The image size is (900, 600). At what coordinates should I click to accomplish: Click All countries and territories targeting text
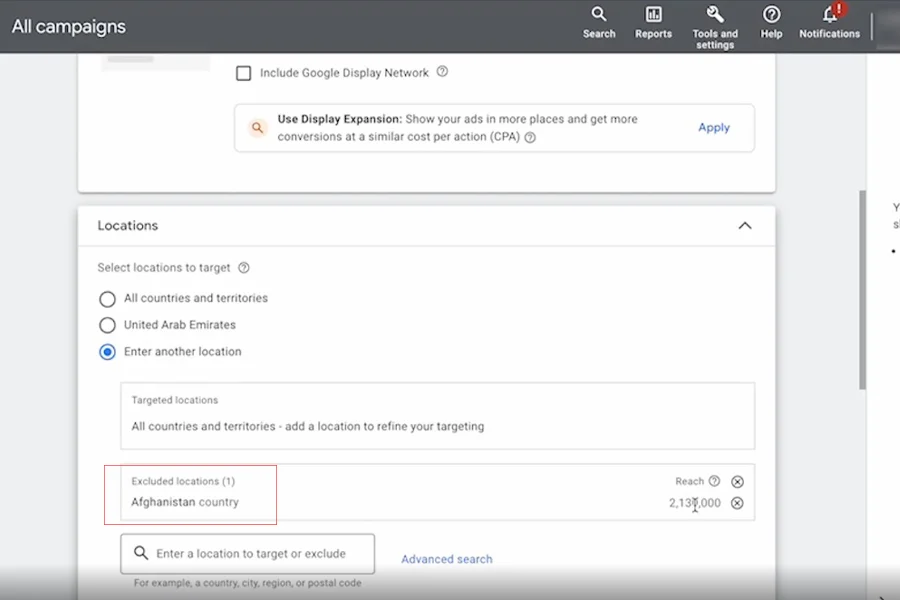pyautogui.click(x=308, y=426)
